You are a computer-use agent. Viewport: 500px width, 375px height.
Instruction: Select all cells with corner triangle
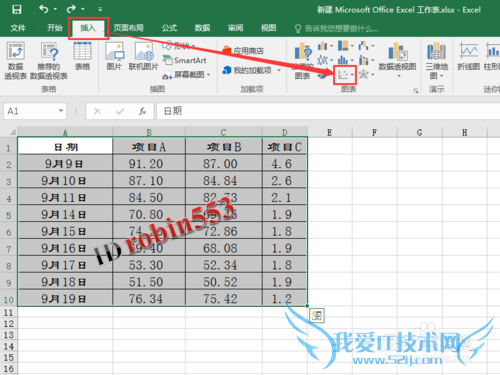click(12, 132)
